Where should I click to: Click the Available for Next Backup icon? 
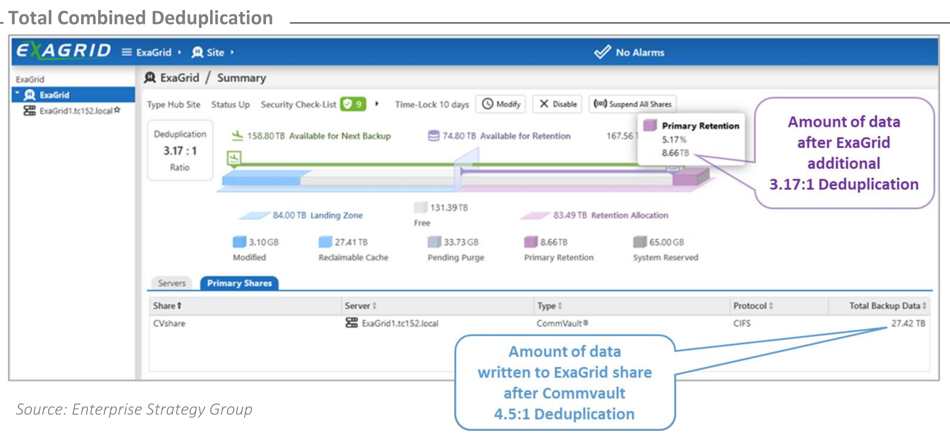(x=238, y=136)
